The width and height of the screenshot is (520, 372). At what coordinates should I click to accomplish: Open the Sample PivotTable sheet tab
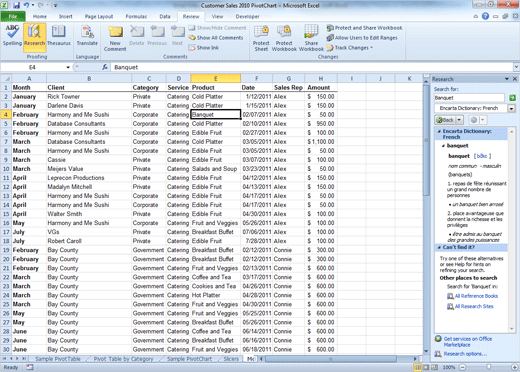pyautogui.click(x=58, y=359)
